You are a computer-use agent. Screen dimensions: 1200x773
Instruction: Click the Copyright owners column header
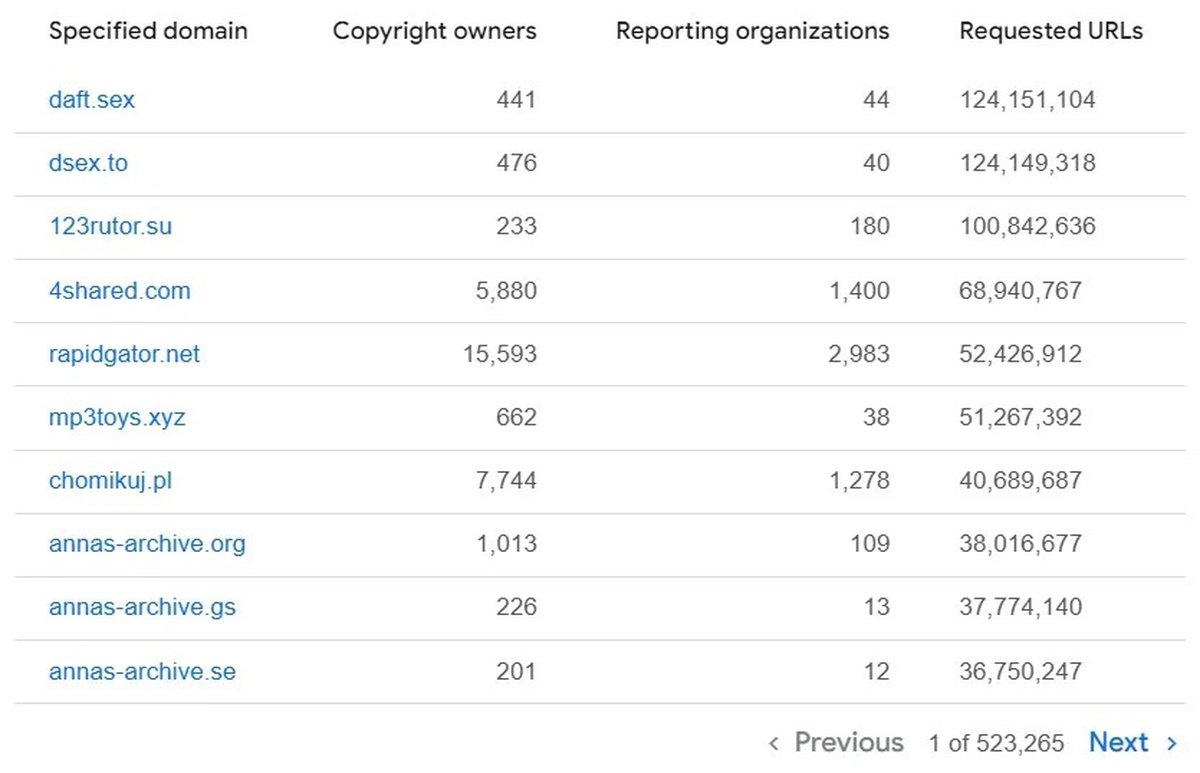coord(434,31)
